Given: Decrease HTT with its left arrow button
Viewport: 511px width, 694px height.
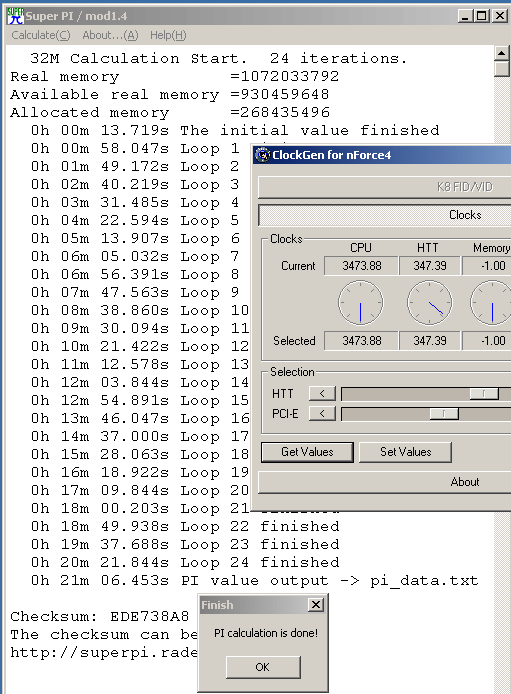Looking at the screenshot, I should (x=322, y=393).
